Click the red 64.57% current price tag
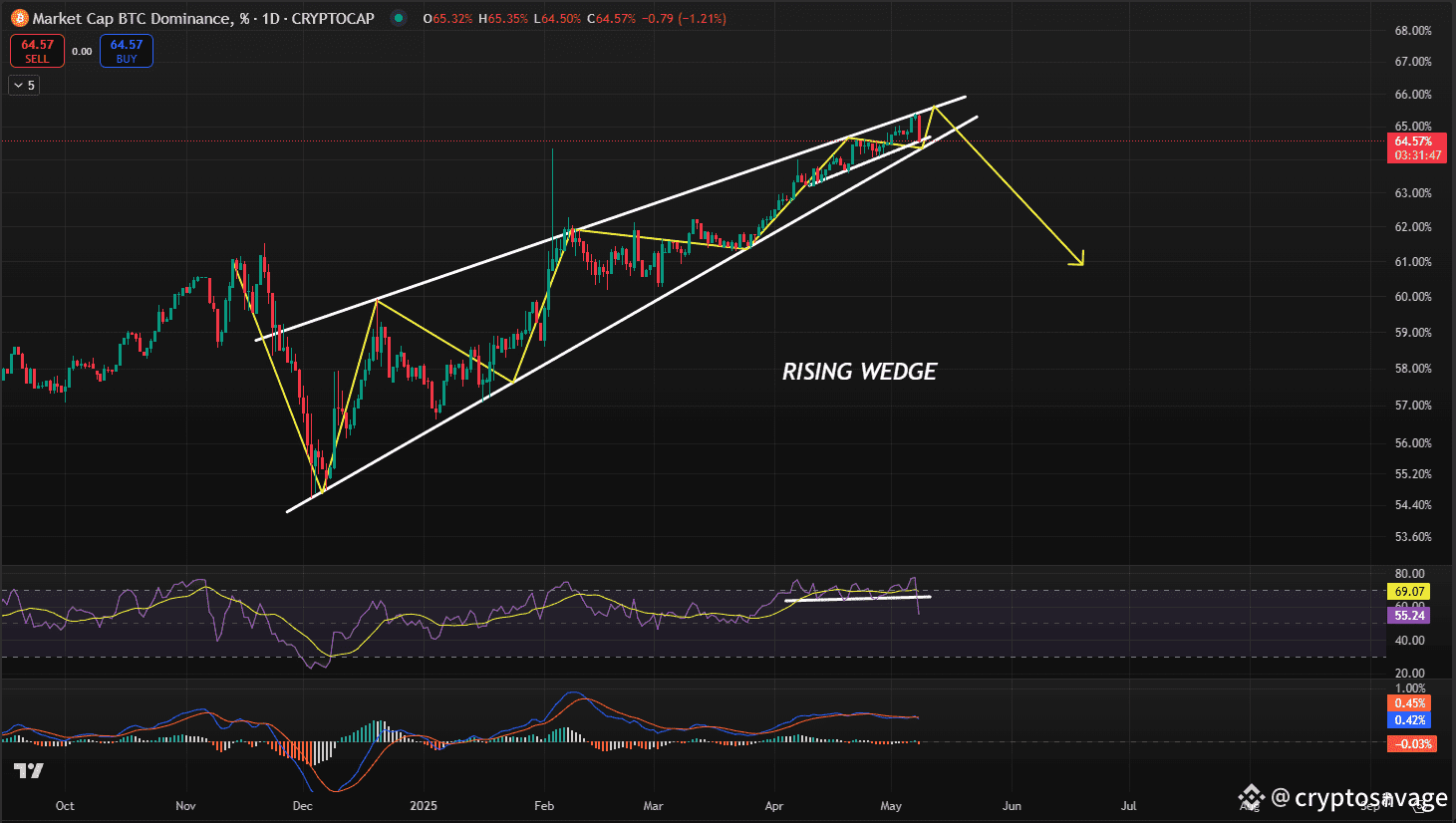Screen dimensions: 1456x823 click(x=1414, y=141)
